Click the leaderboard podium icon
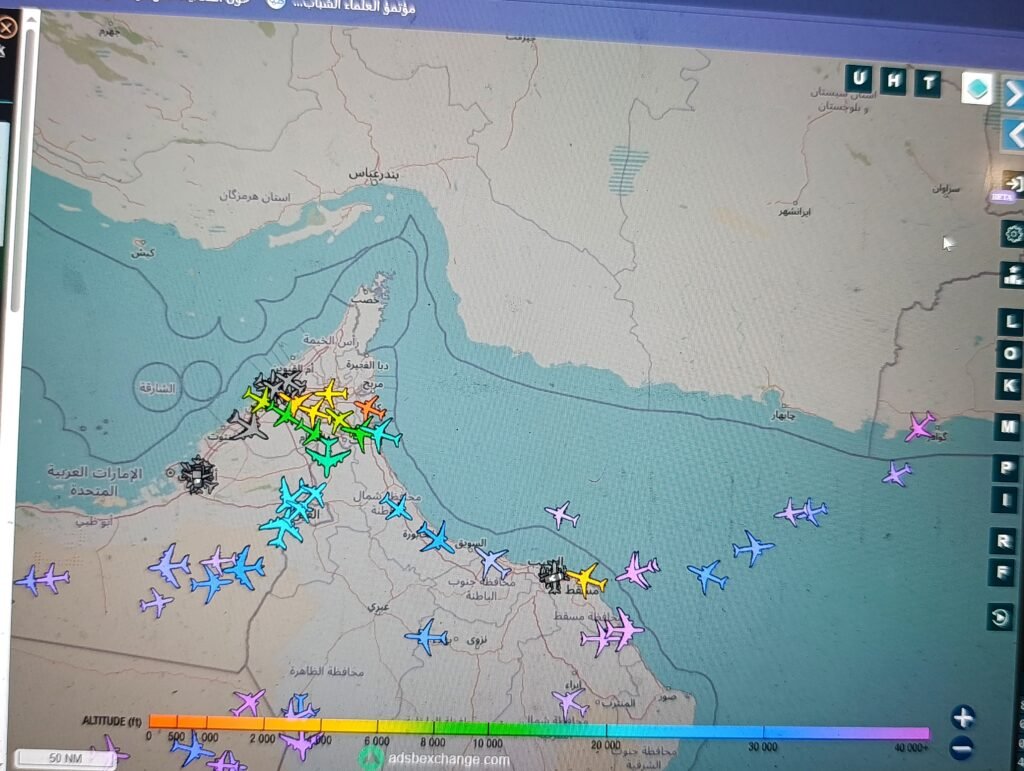Image resolution: width=1024 pixels, height=771 pixels. tap(1012, 274)
